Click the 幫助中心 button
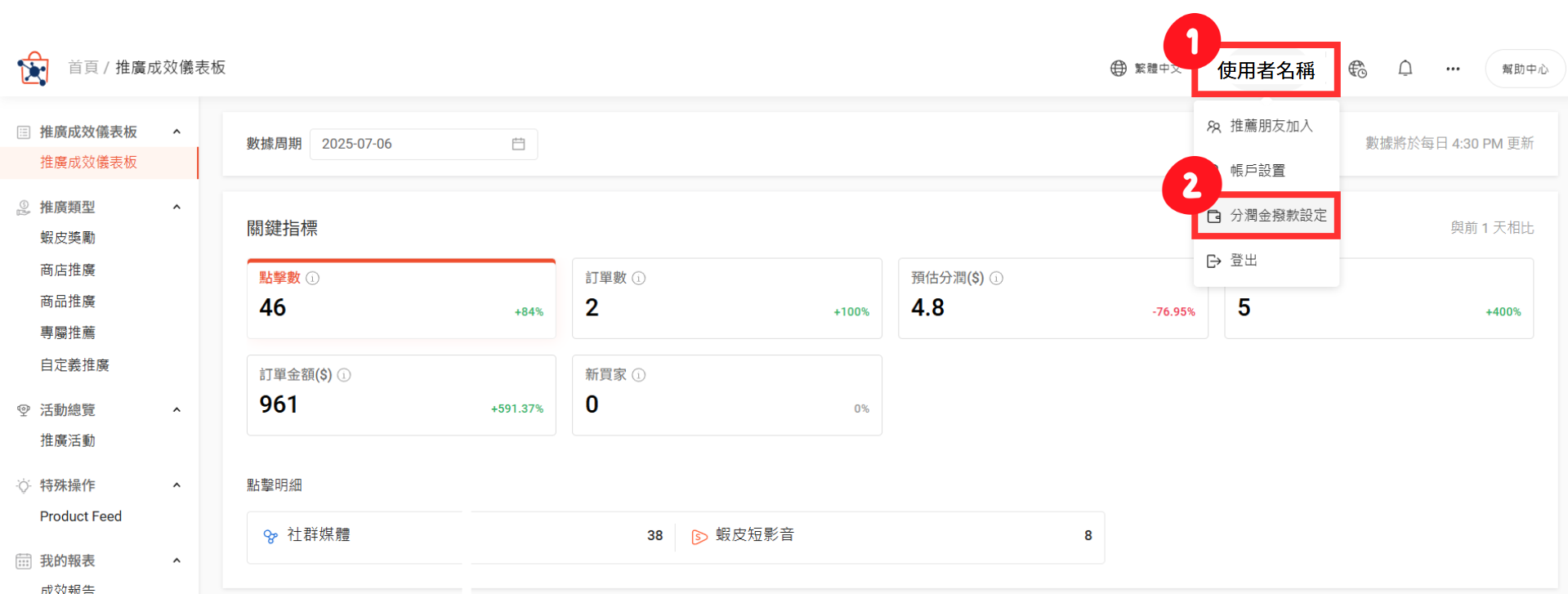The image size is (1568, 594). coord(1525,69)
